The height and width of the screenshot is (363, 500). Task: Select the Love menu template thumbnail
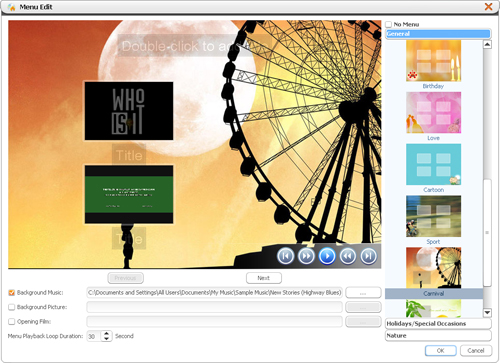click(433, 113)
